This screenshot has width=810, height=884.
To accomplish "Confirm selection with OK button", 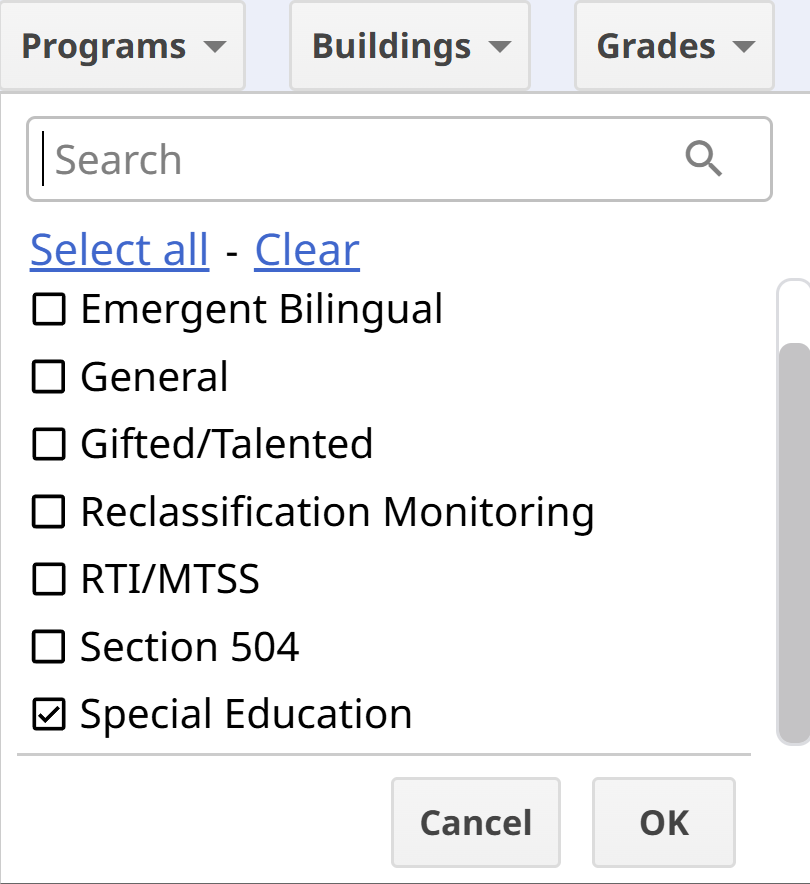I will [x=664, y=823].
